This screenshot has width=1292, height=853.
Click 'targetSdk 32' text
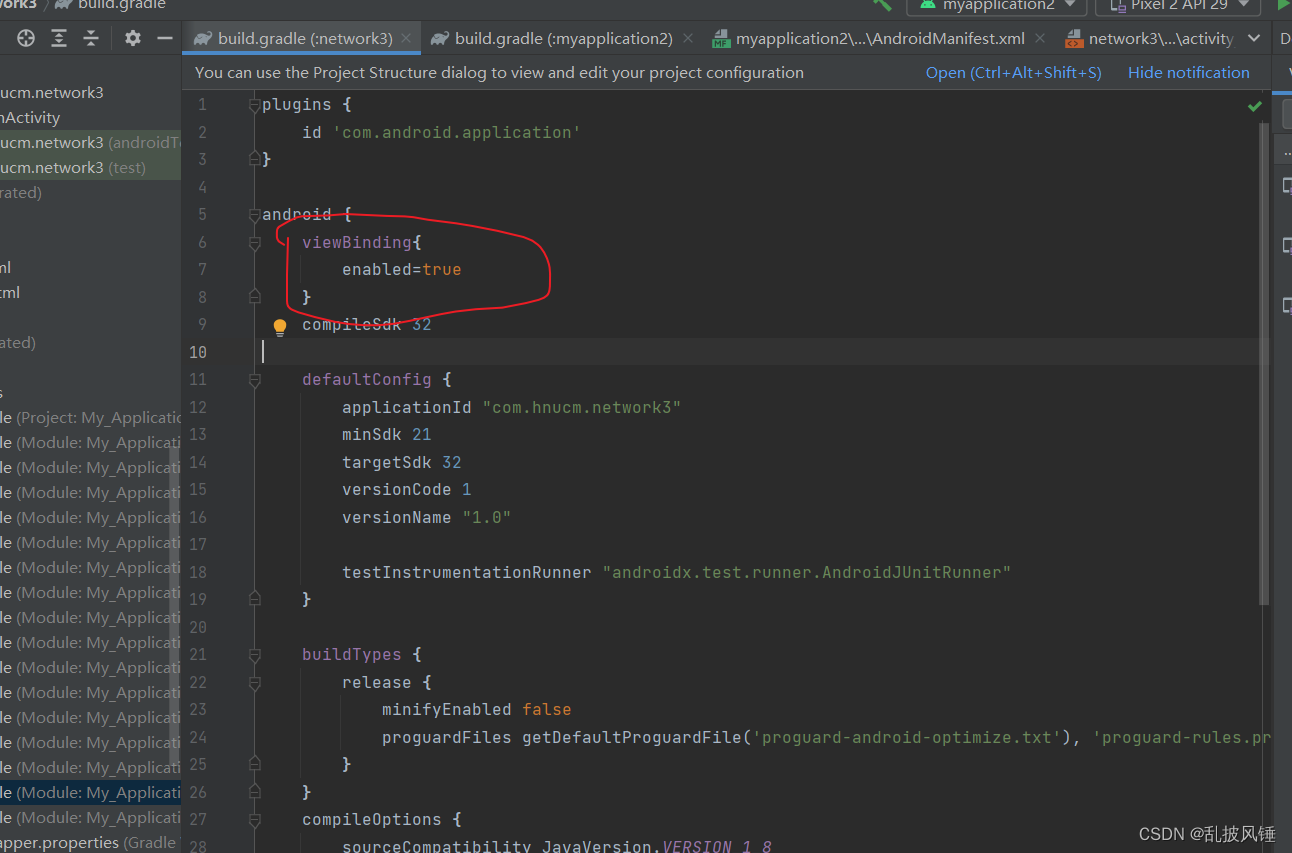(x=401, y=462)
